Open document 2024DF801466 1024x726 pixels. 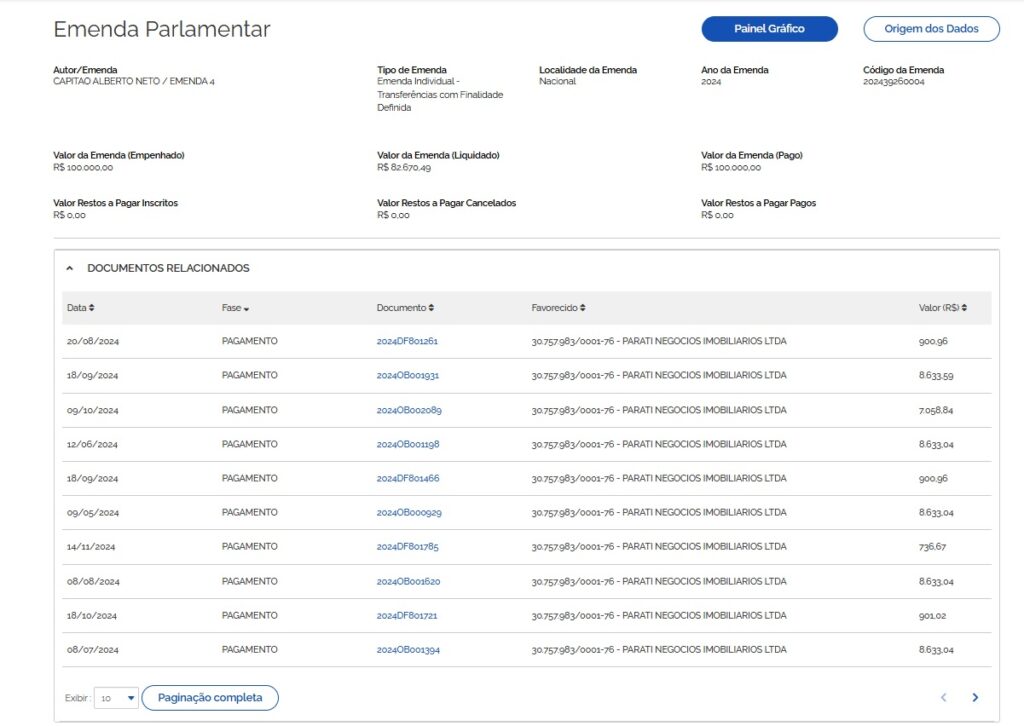[x=408, y=478]
